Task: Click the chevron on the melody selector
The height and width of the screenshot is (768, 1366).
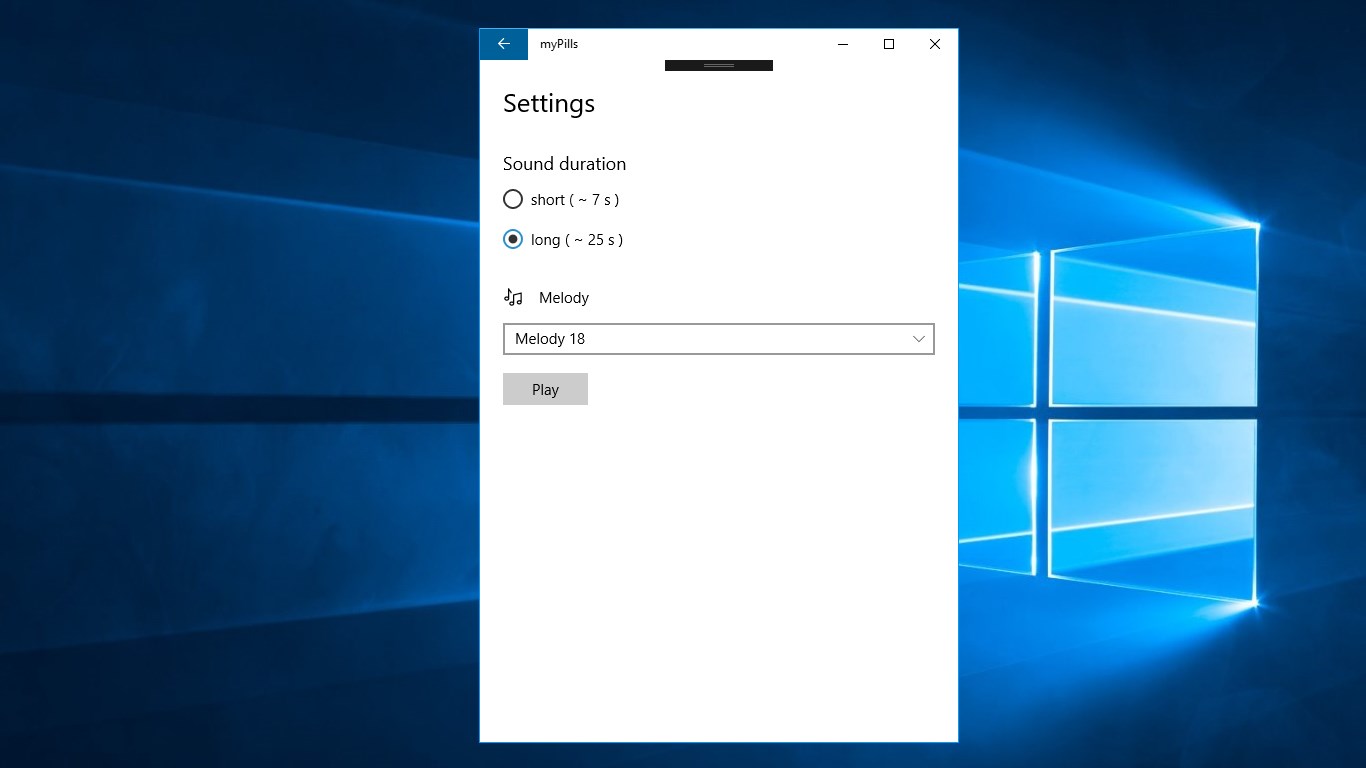Action: click(x=918, y=339)
